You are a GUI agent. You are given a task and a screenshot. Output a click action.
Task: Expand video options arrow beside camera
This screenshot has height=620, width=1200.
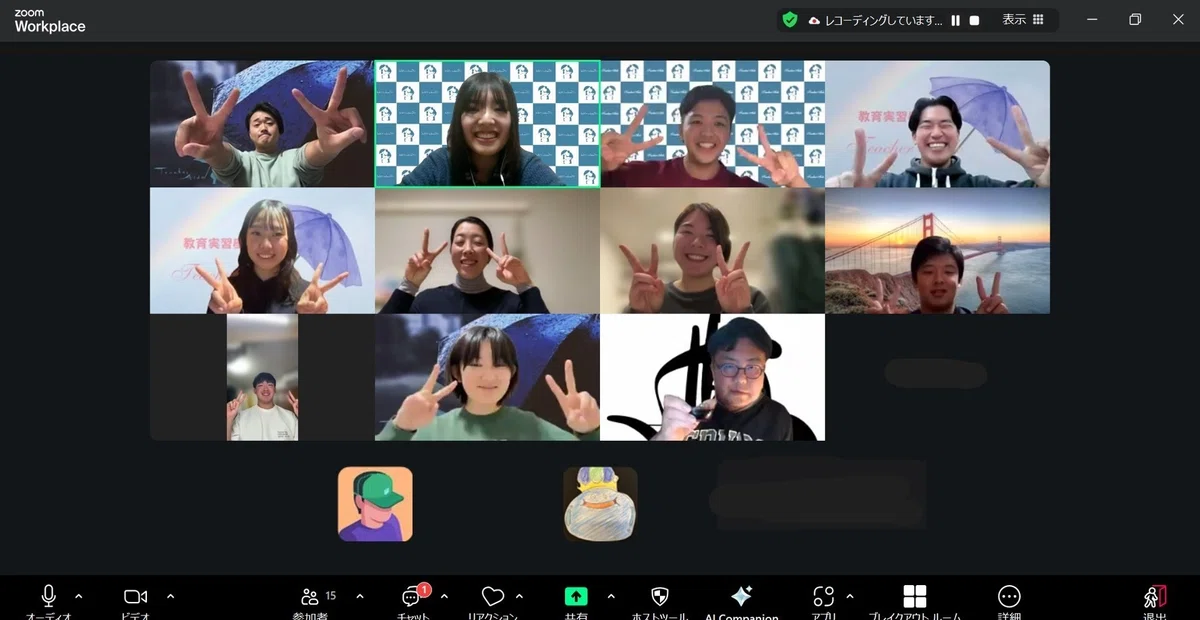click(170, 596)
